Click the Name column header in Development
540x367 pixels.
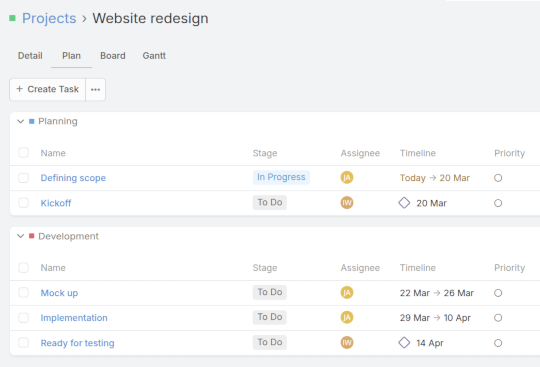[x=53, y=268]
